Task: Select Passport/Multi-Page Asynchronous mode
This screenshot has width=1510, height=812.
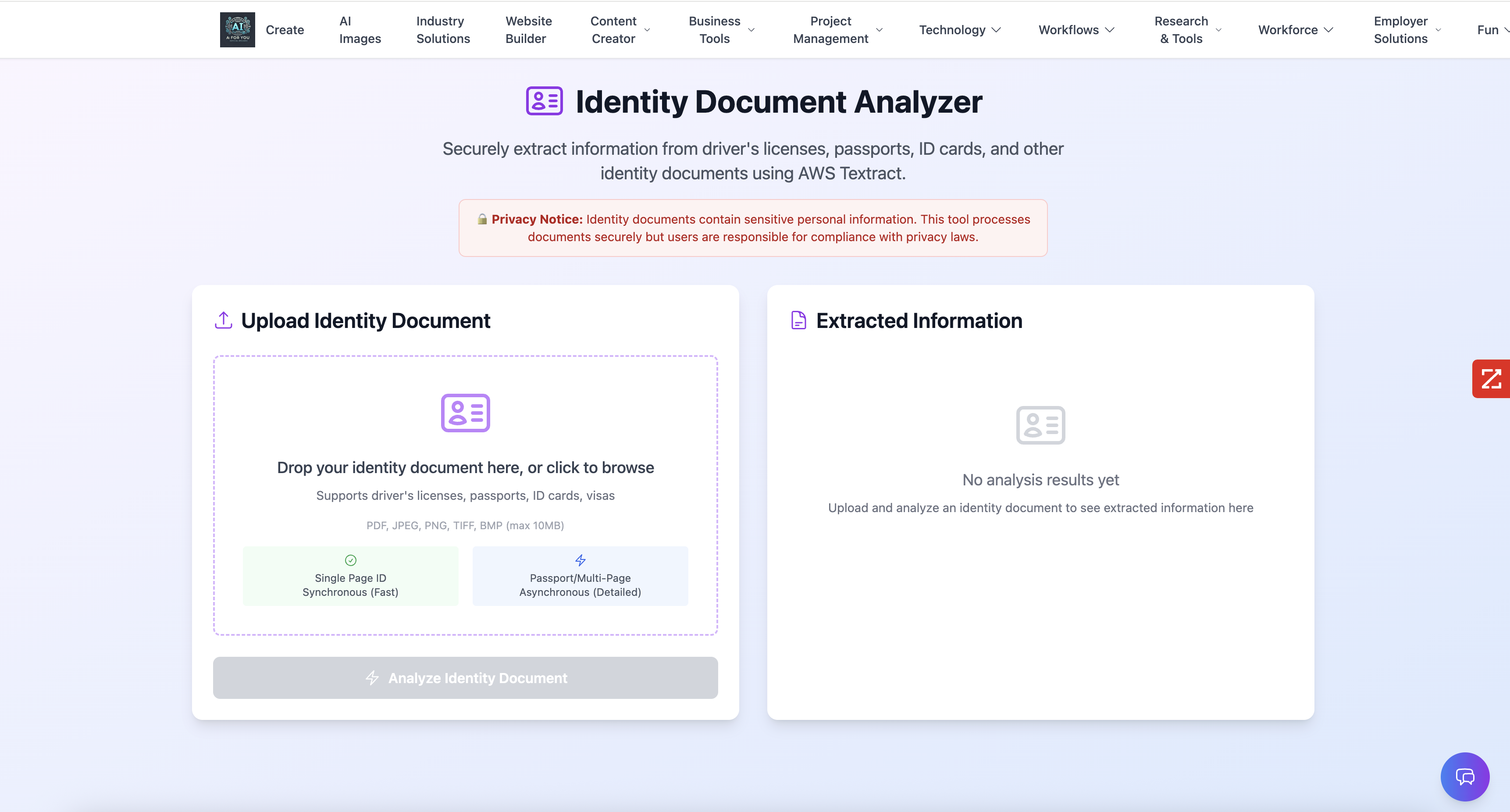Action: click(x=580, y=576)
